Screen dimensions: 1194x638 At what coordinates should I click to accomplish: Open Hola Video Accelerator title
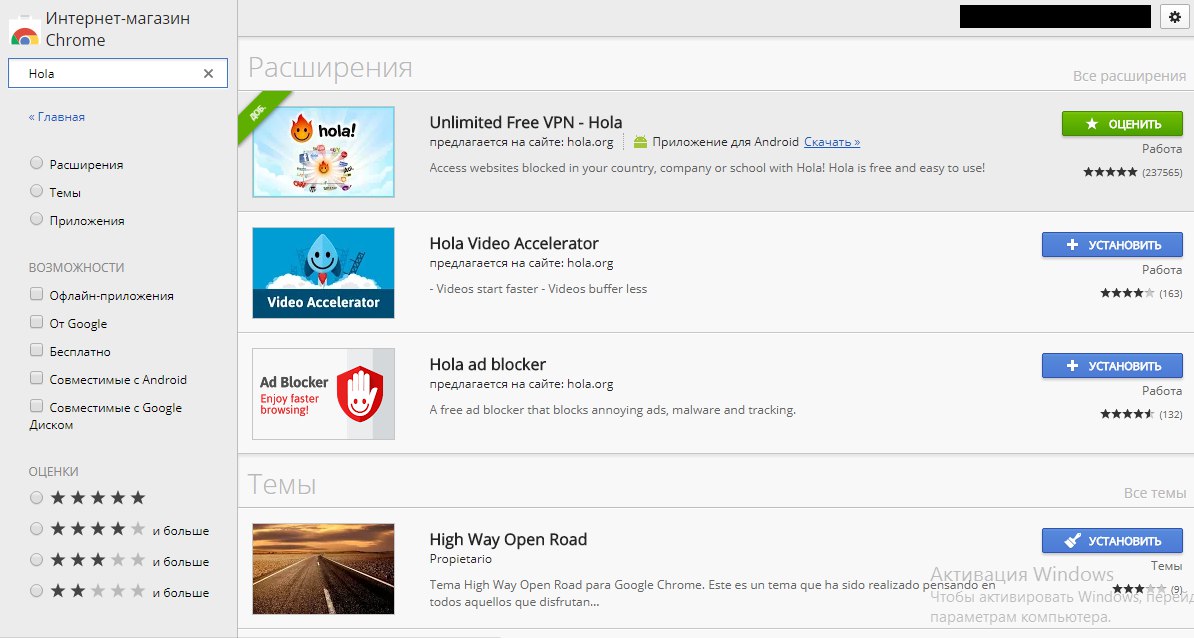(514, 244)
